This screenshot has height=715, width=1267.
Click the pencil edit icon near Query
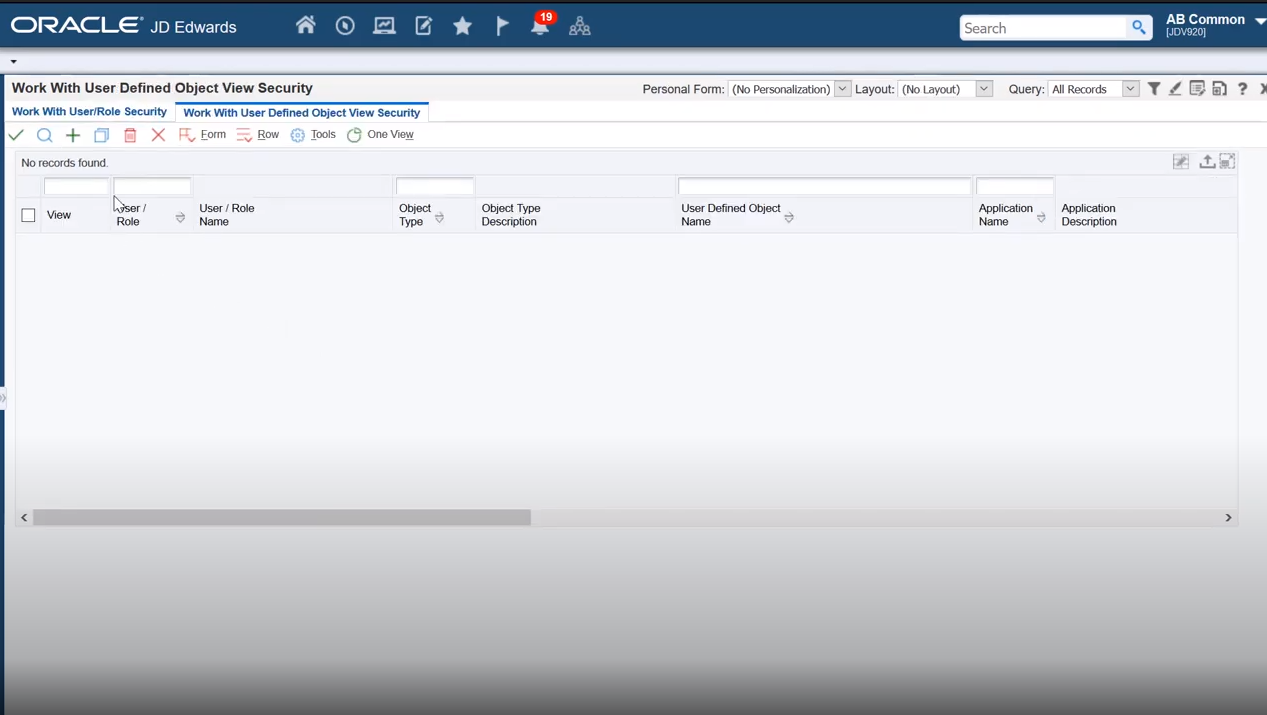(x=1175, y=89)
